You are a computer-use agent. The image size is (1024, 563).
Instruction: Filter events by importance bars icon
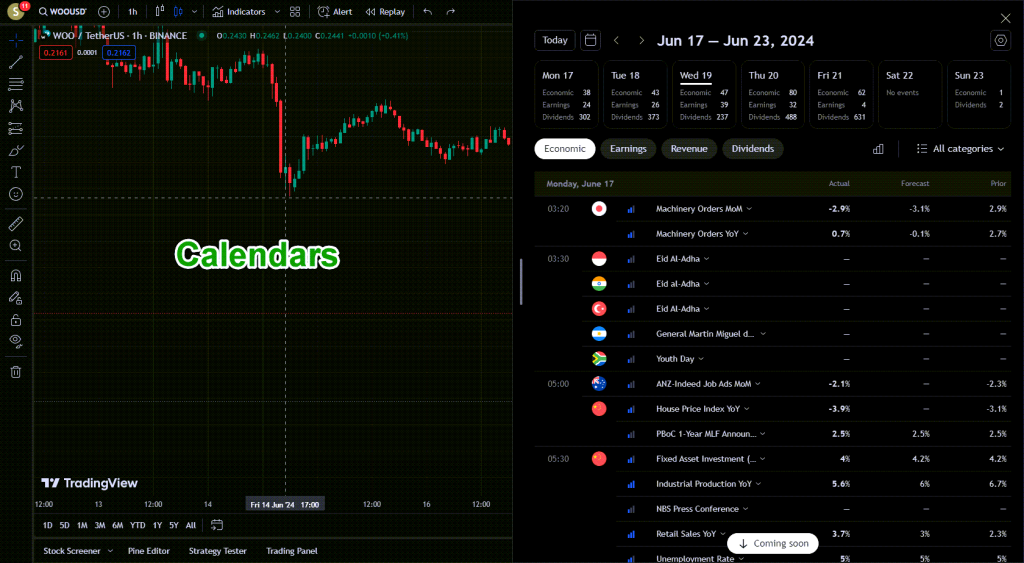[x=878, y=149]
